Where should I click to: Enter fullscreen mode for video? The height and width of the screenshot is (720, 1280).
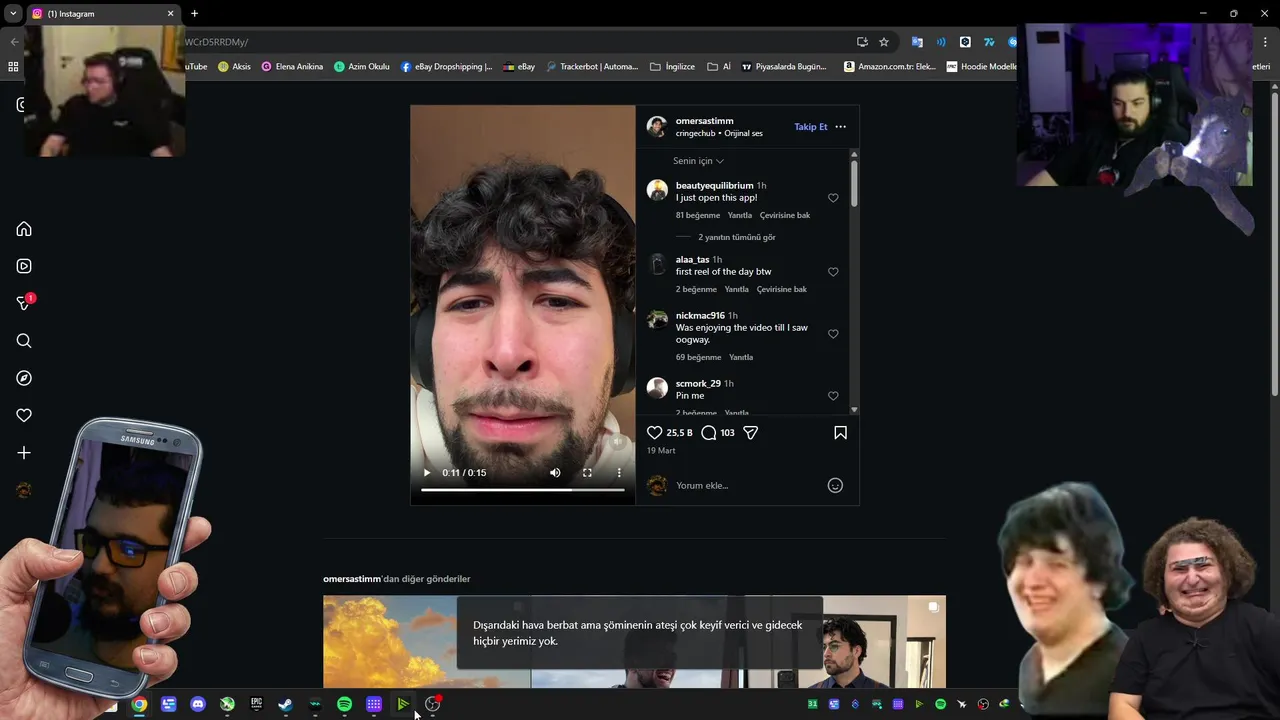point(587,473)
